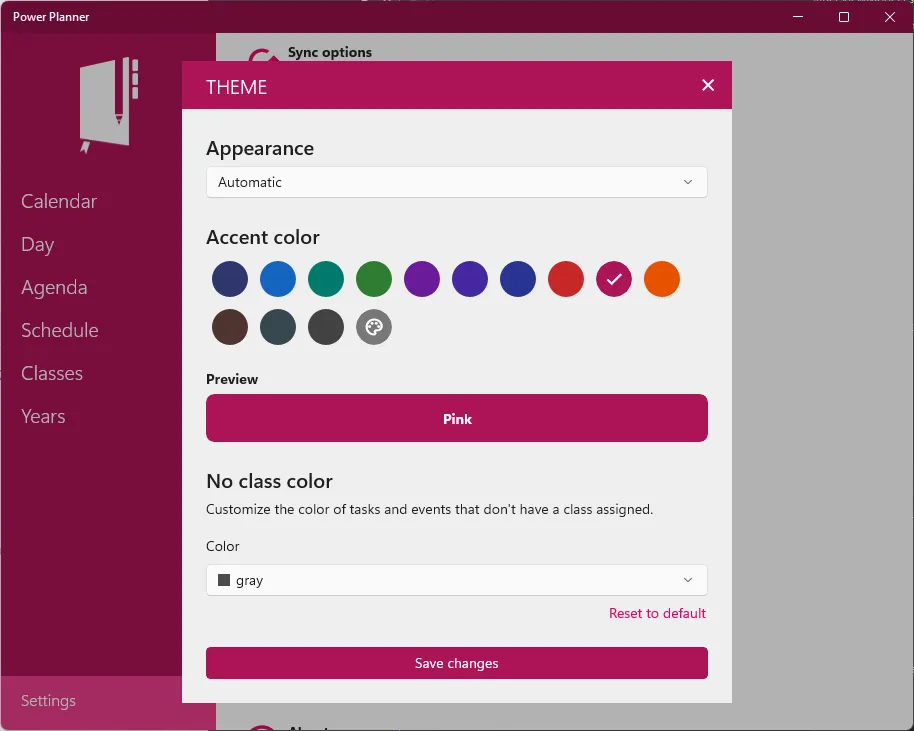Screen dimensions: 914x731
Task: Expand the Appearance dropdown chevron arrow
Action: 688,182
